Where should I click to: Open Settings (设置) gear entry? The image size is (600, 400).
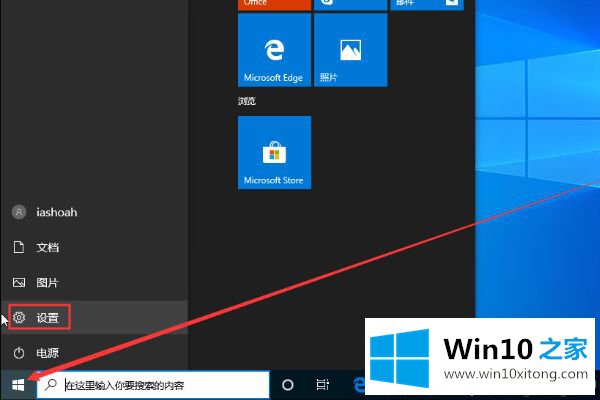pos(94,317)
